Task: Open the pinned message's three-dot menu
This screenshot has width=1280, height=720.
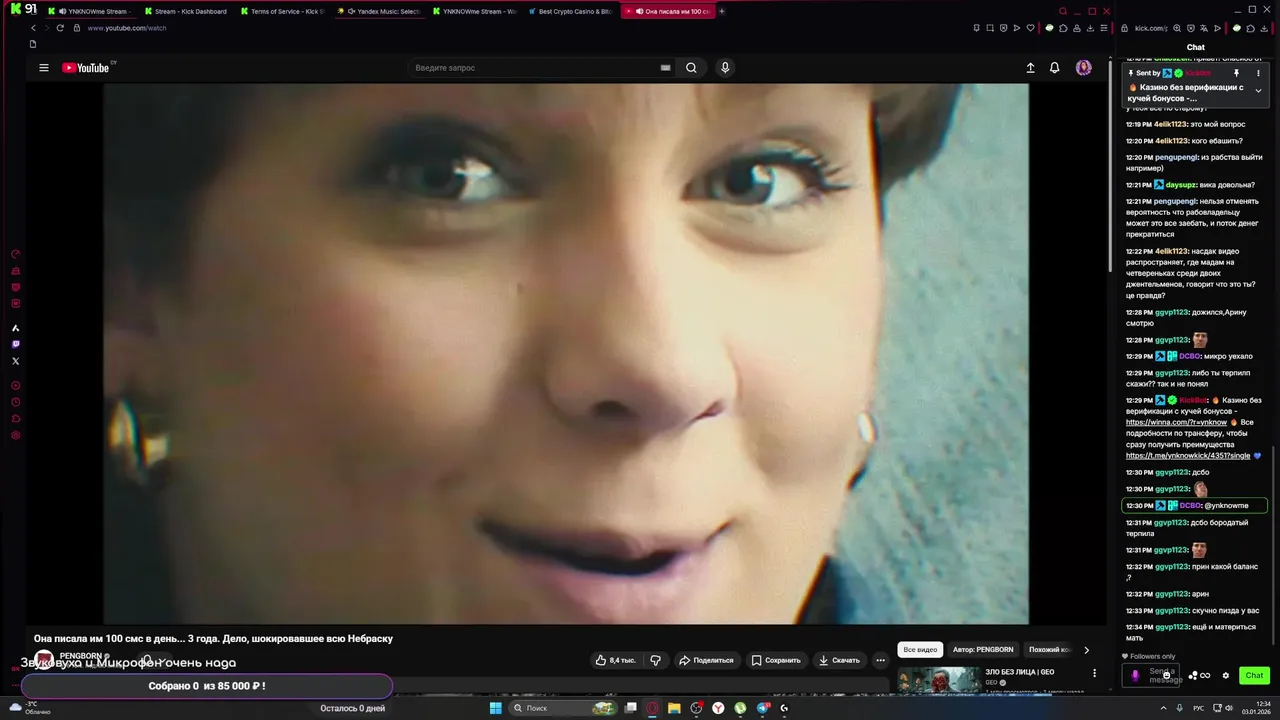Action: (x=1258, y=73)
